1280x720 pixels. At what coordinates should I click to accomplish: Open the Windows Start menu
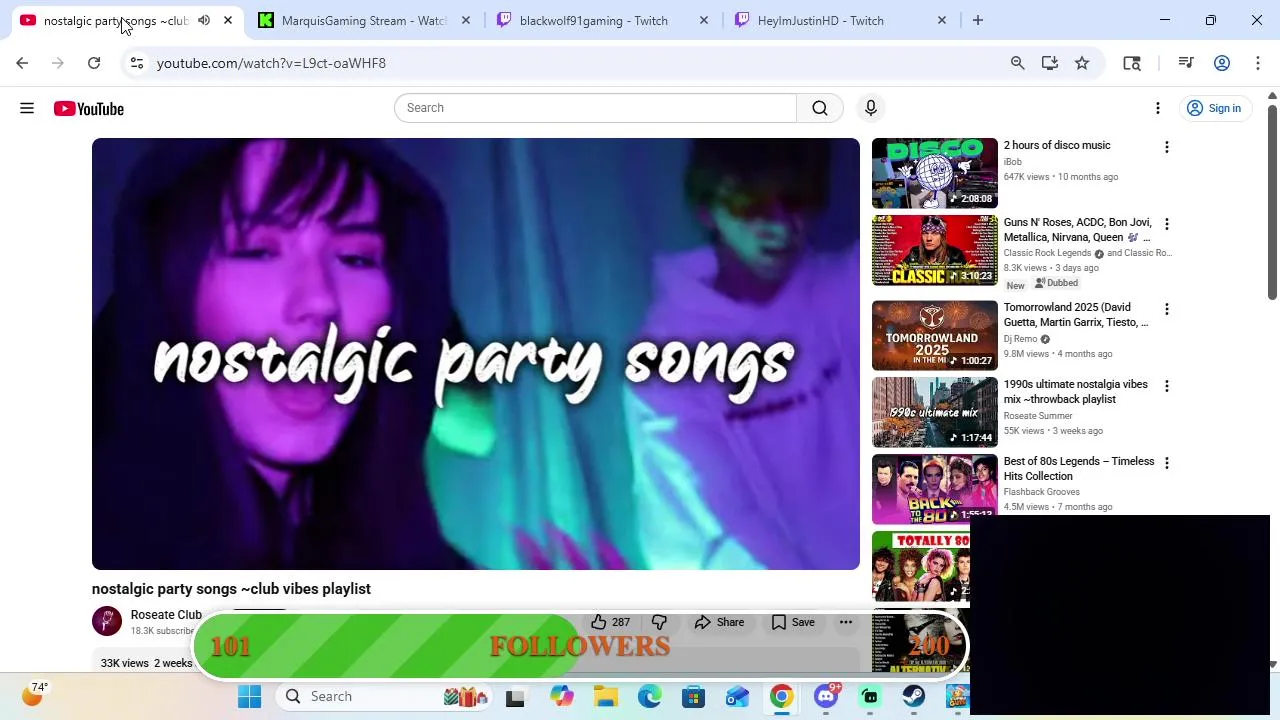click(249, 697)
